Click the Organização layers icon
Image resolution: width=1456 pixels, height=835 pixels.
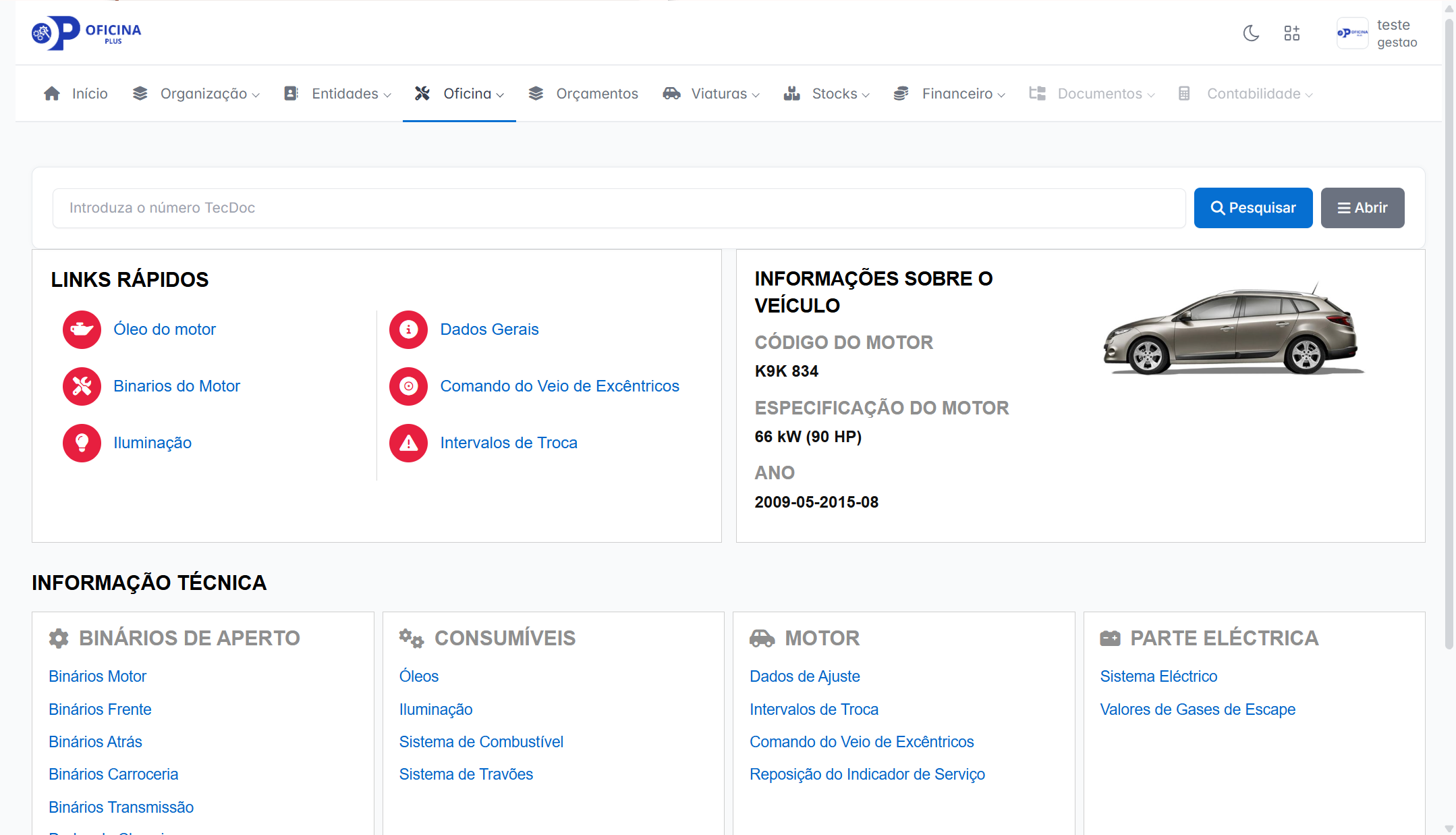point(140,94)
